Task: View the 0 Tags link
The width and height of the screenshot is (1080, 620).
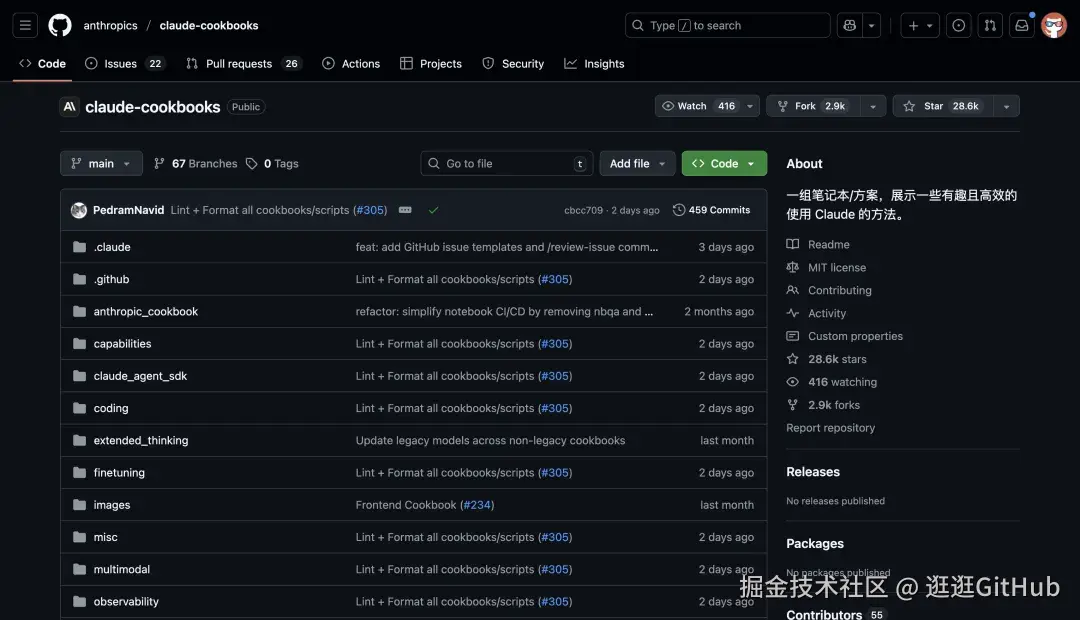Action: coord(273,163)
